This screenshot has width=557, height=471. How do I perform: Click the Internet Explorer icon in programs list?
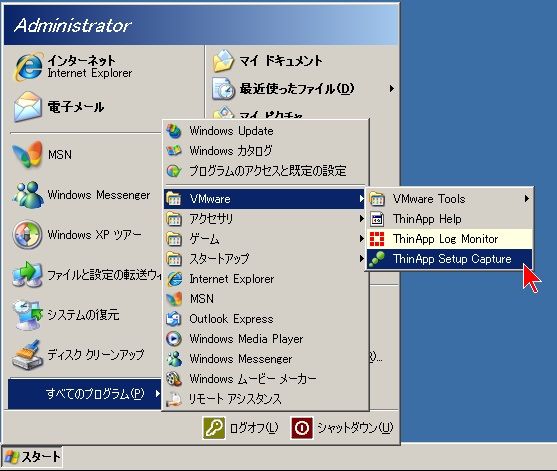pyautogui.click(x=174, y=279)
